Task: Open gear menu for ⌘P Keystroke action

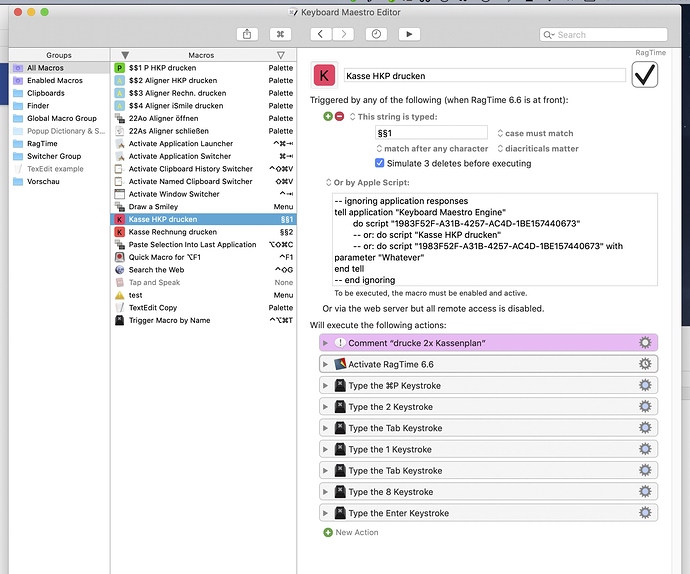Action: pos(645,385)
